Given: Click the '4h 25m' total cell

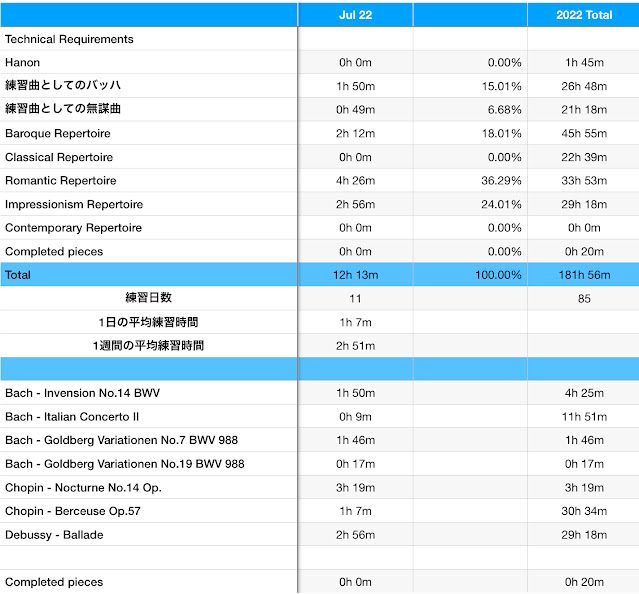Looking at the screenshot, I should point(584,393).
